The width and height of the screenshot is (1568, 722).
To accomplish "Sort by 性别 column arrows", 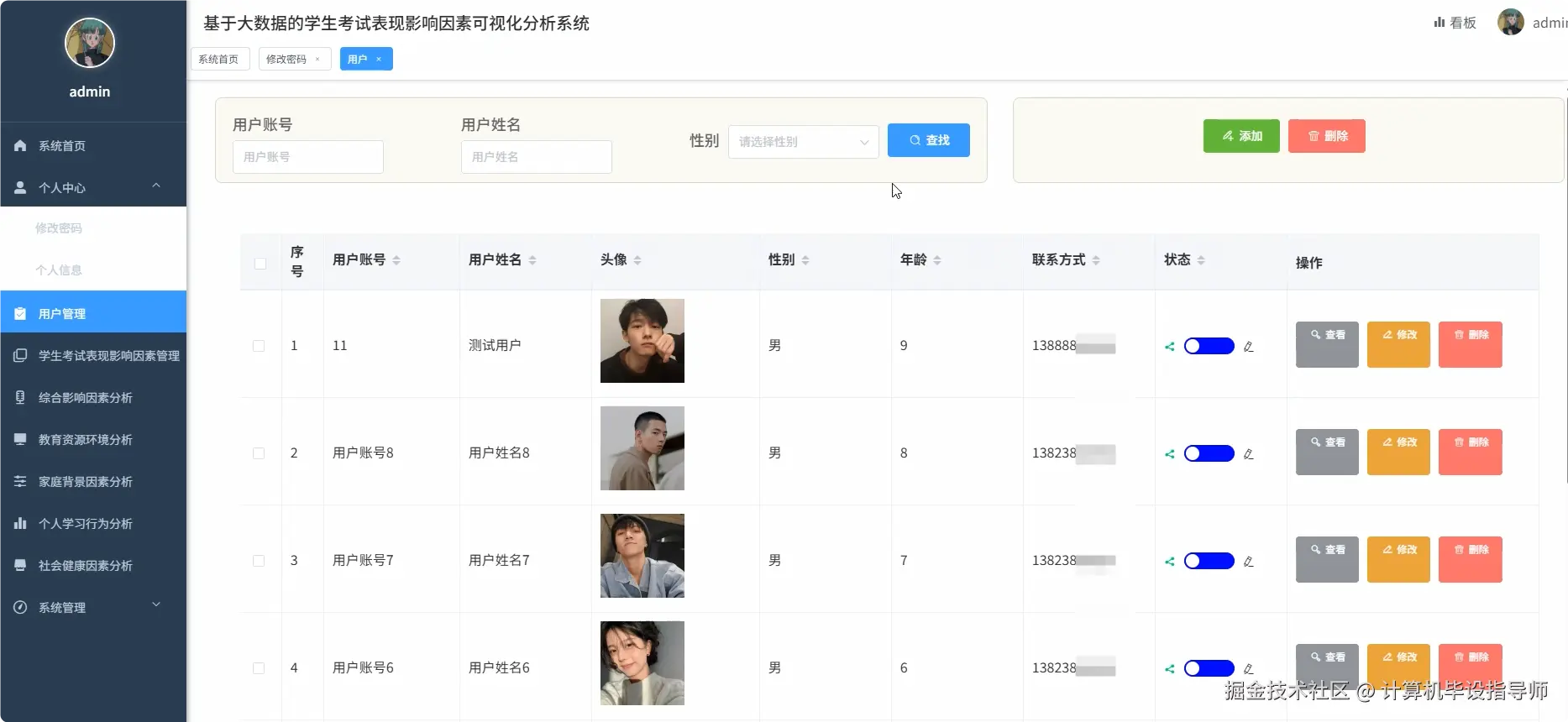I will [x=805, y=260].
